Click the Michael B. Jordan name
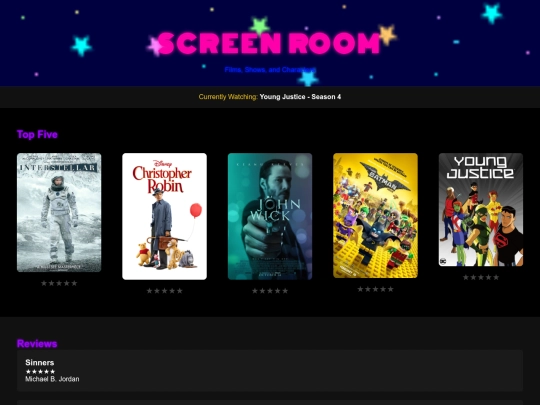The width and height of the screenshot is (540, 405). pyautogui.click(x=52, y=379)
